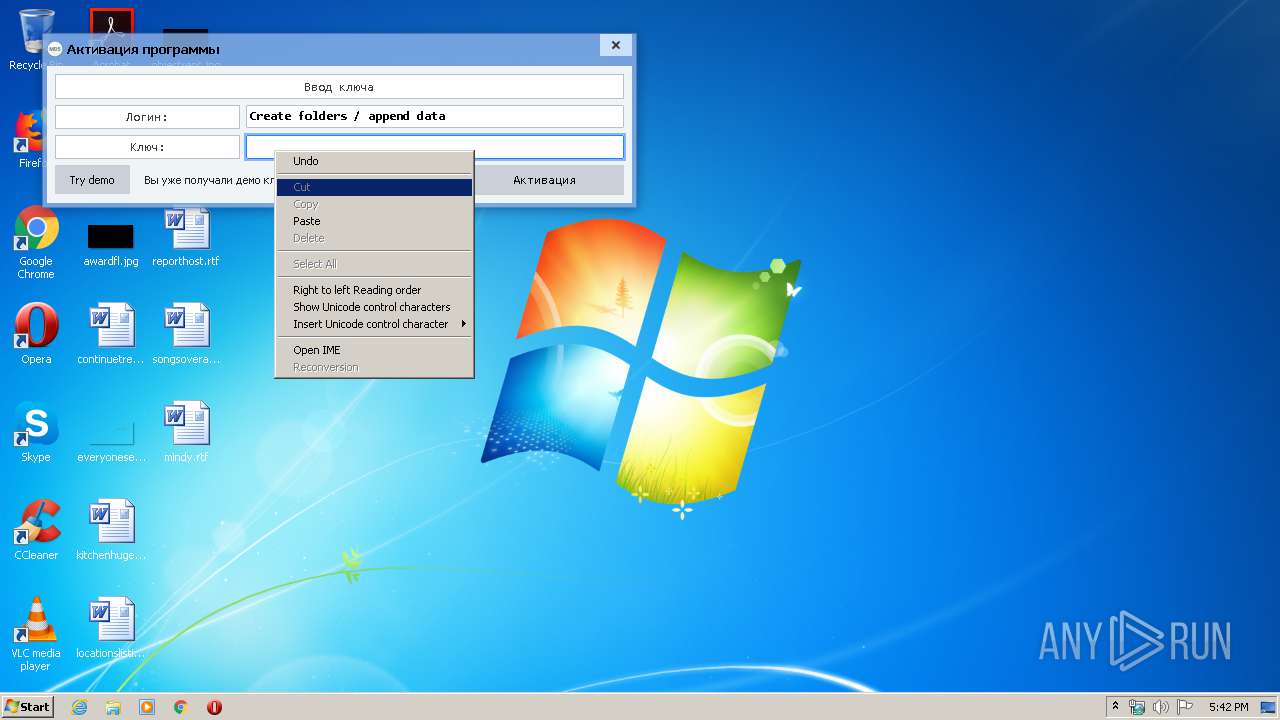Open the Recycle Bin desktop icon
This screenshot has height=720, width=1280.
(35, 33)
